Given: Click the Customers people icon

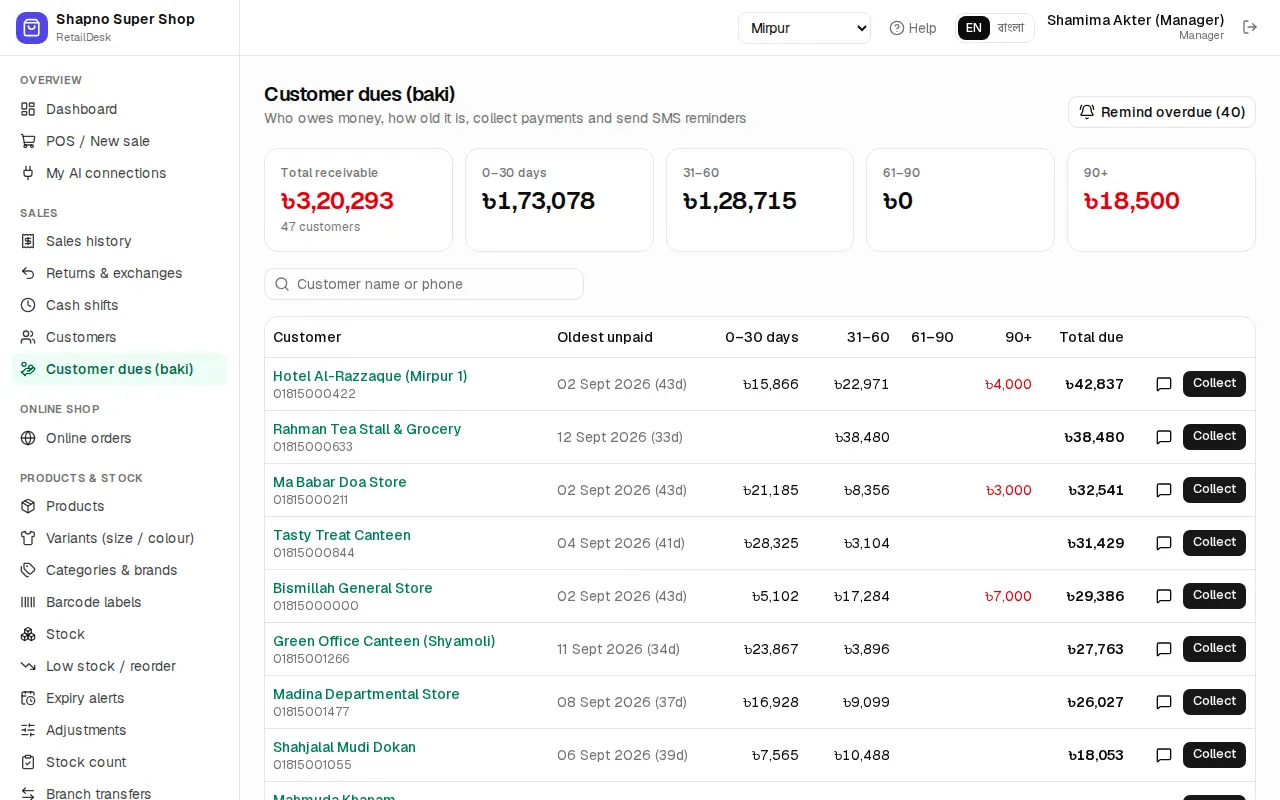Looking at the screenshot, I should [x=28, y=337].
